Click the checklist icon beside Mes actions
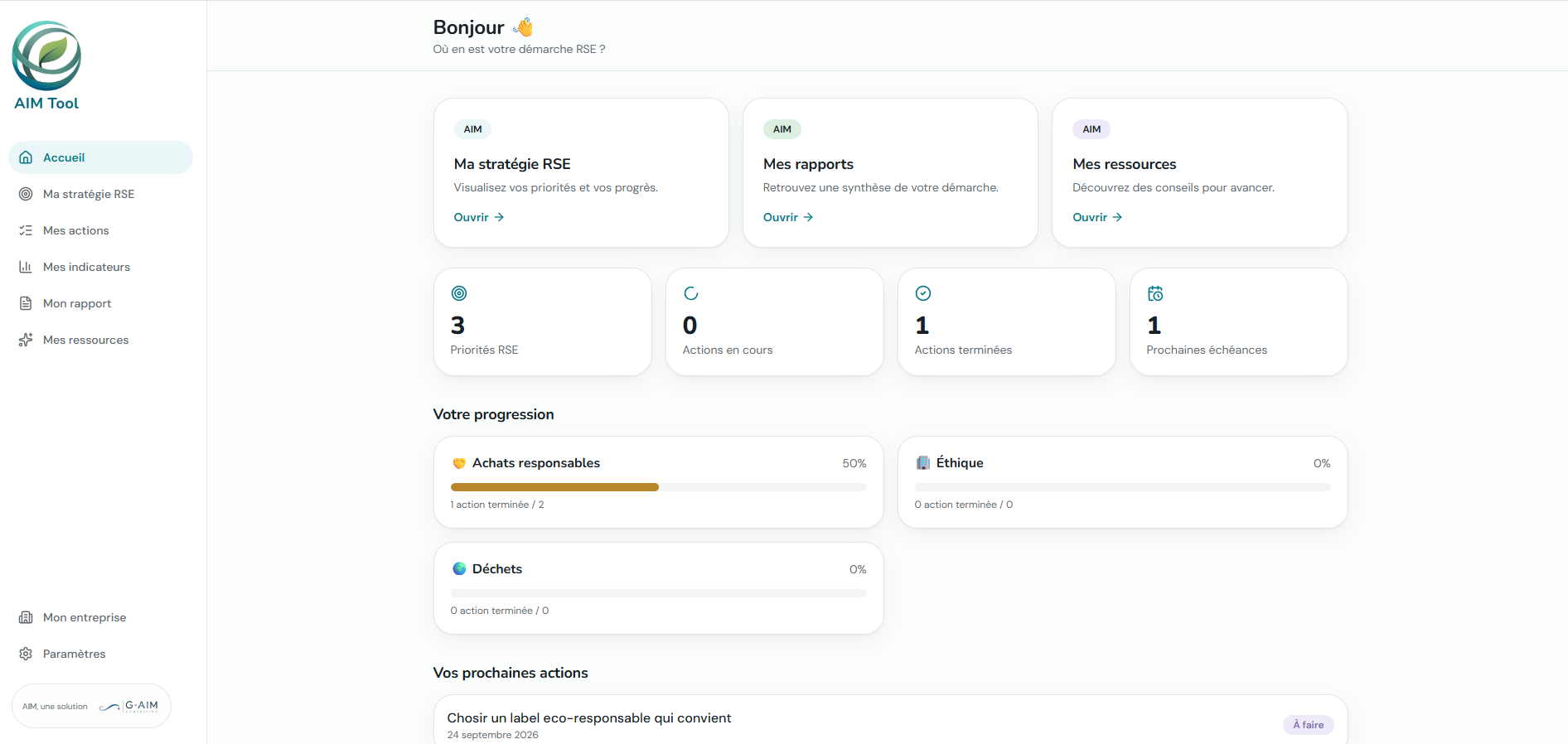 (x=26, y=230)
